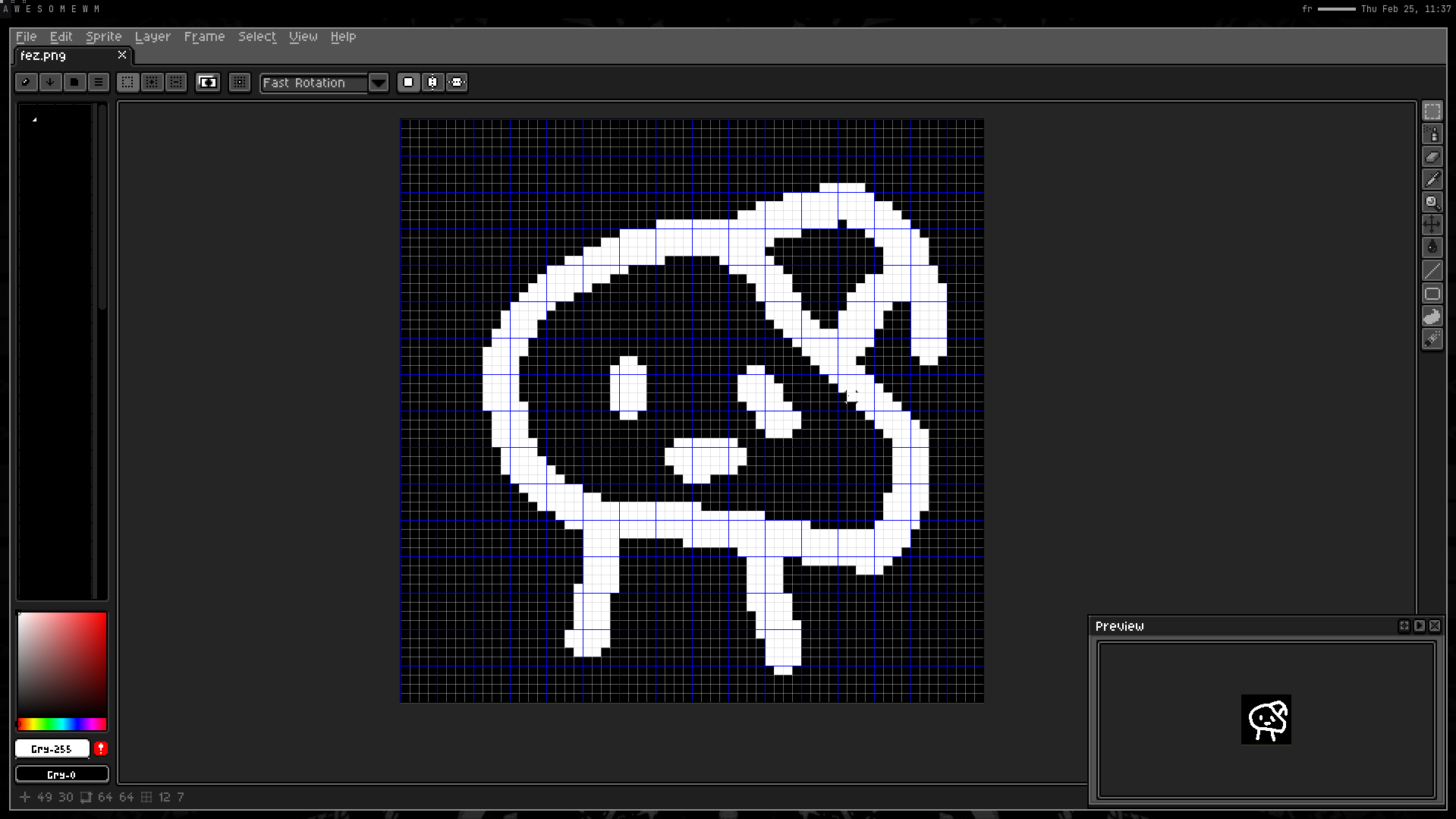Select the Rectangular Marquee tool
Viewport: 1456px width, 819px height.
[1432, 112]
